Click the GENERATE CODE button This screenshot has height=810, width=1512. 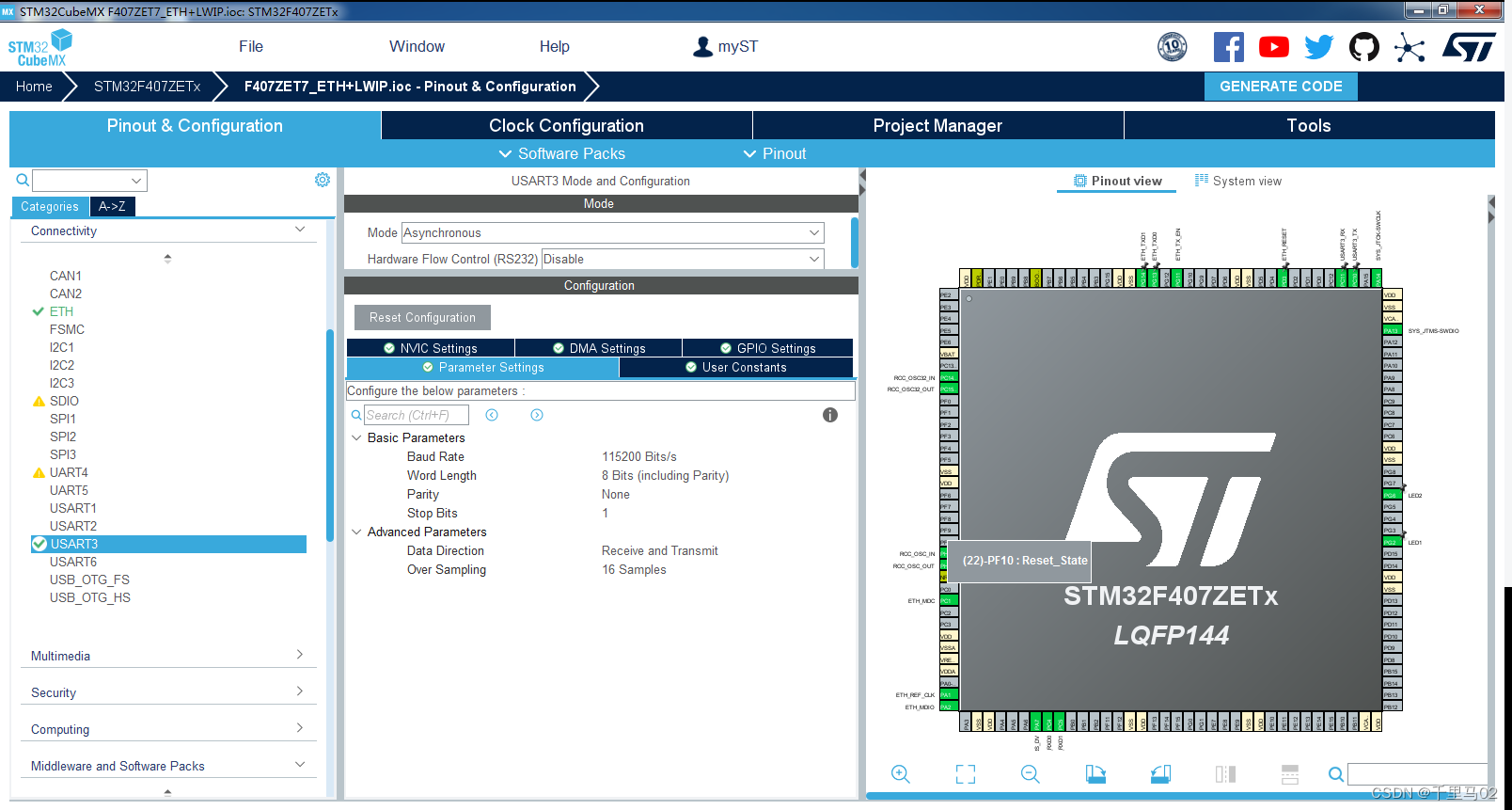pyautogui.click(x=1281, y=86)
